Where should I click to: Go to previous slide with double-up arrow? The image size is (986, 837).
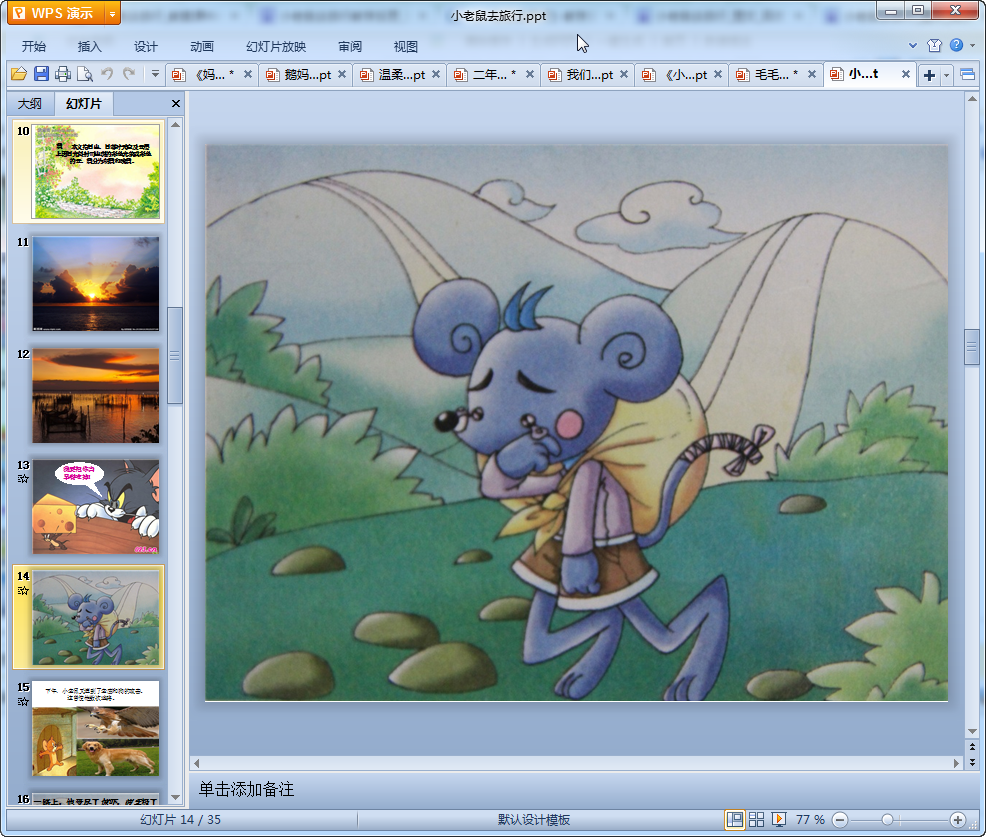(972, 747)
